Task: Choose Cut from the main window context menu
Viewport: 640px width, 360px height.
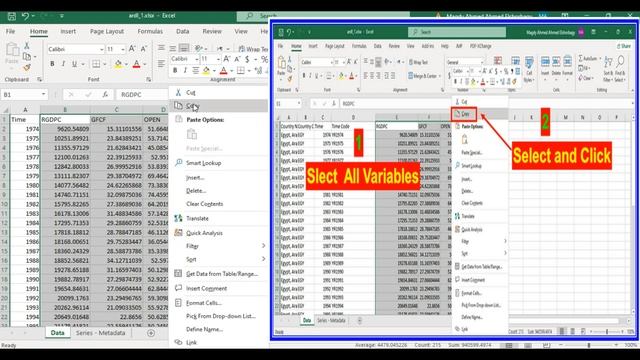Action: pyautogui.click(x=219, y=93)
